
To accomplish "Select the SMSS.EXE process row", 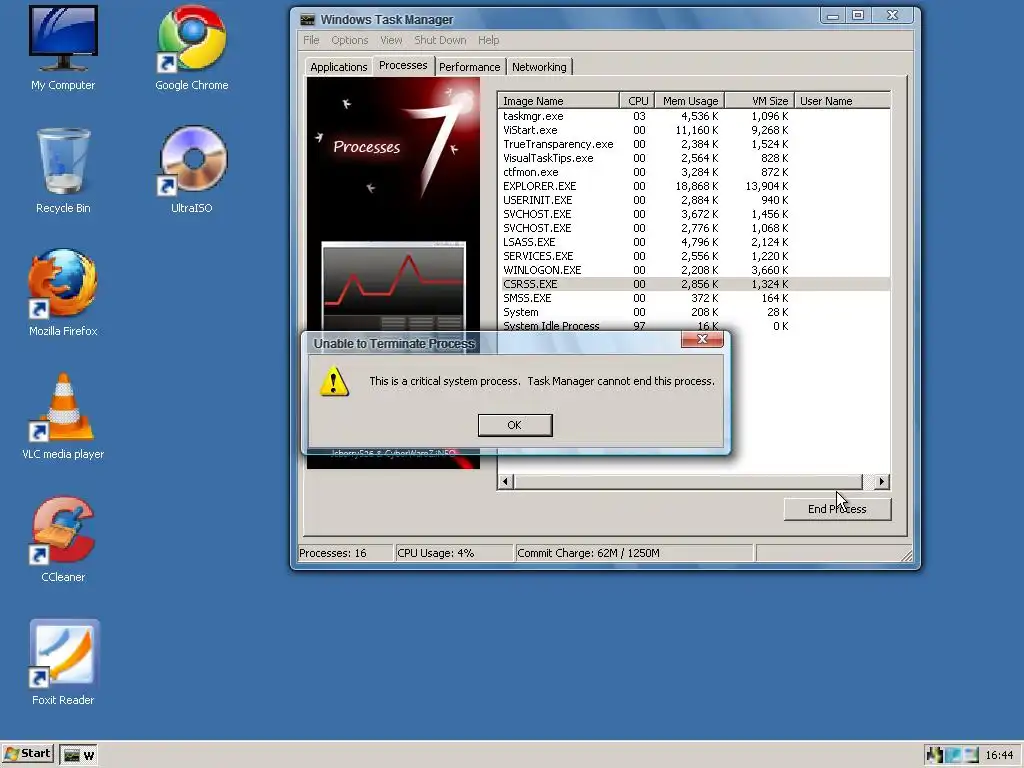I will point(694,298).
